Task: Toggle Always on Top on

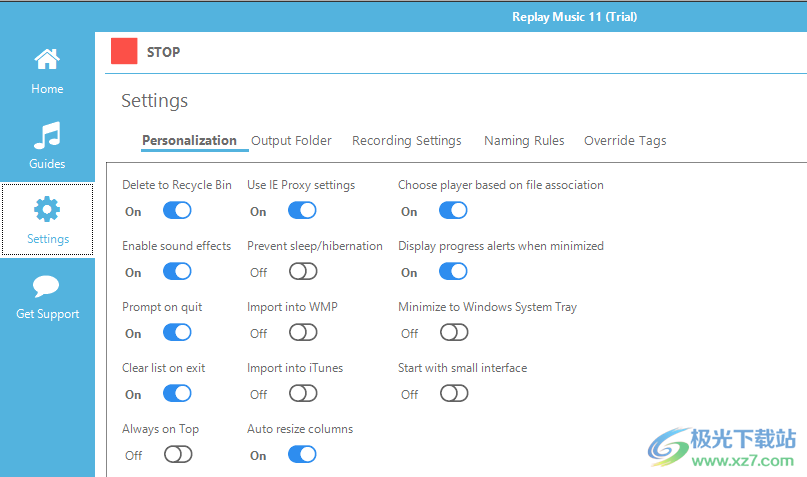Action: pos(177,455)
